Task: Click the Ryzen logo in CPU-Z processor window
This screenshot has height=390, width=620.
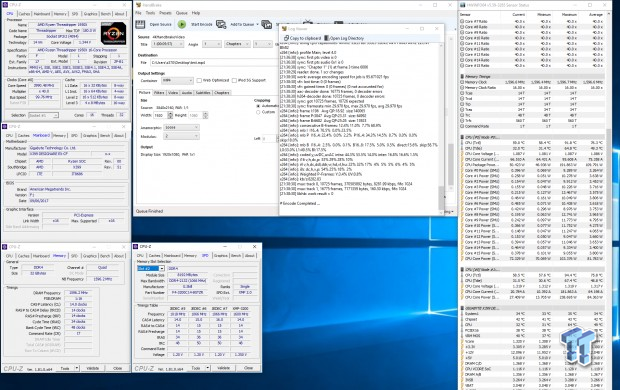Action: pos(113,33)
